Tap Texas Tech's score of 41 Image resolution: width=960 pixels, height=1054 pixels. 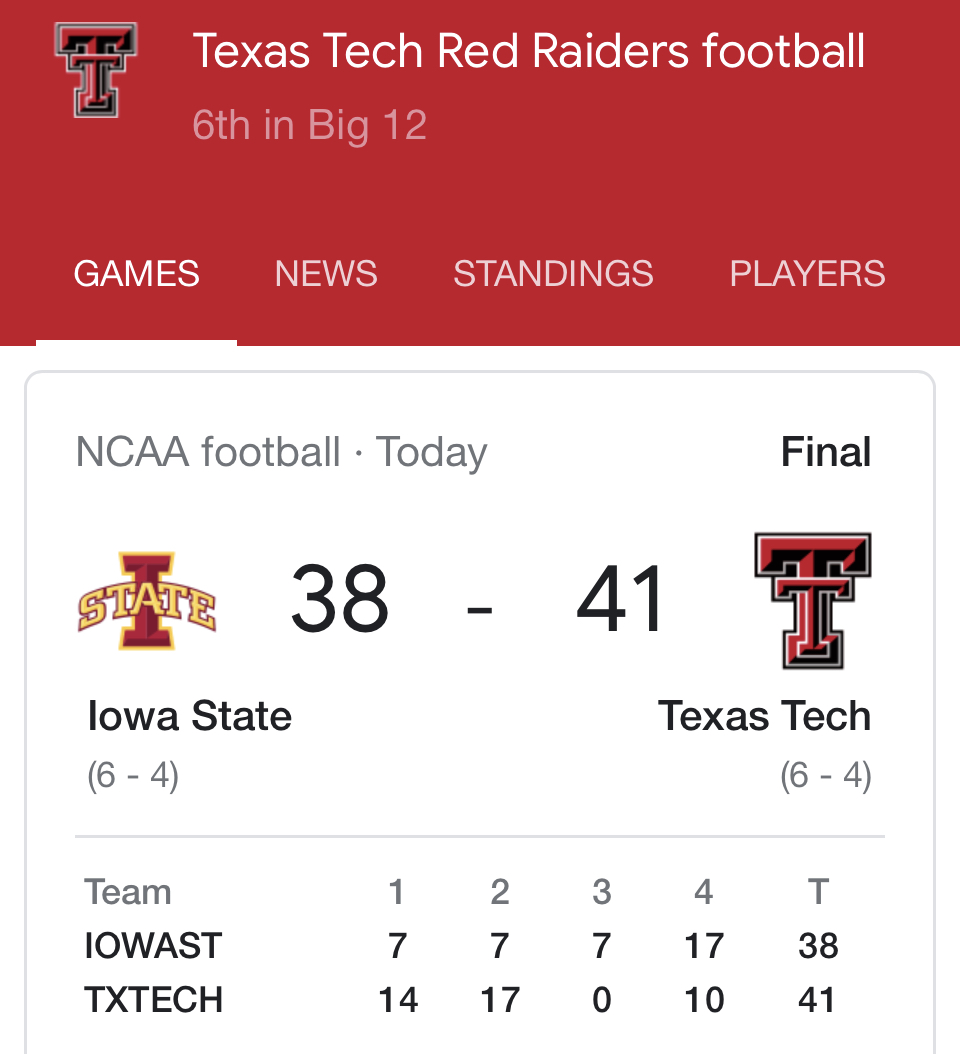coord(621,600)
